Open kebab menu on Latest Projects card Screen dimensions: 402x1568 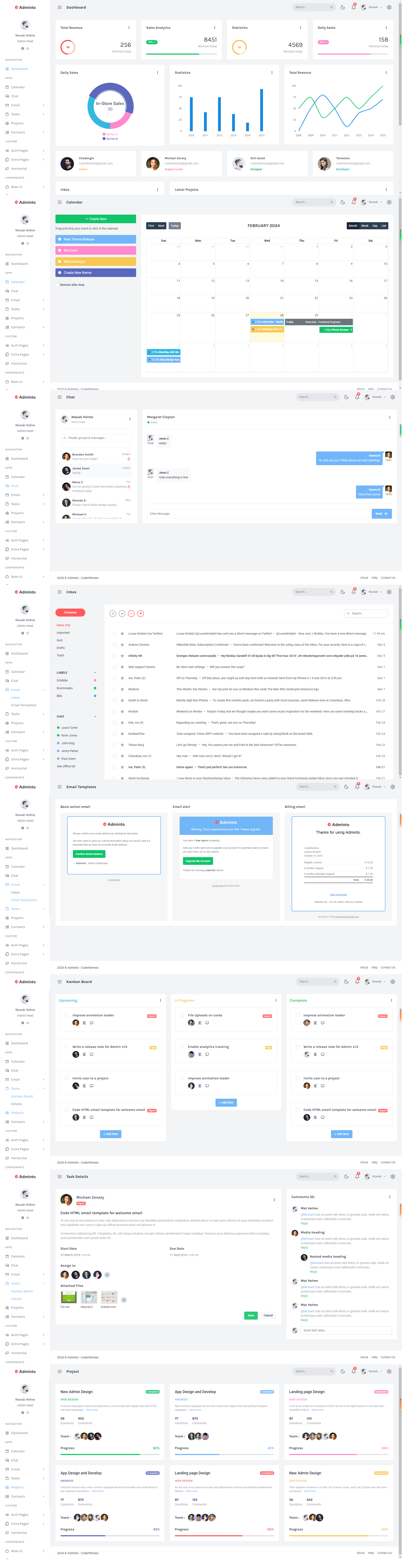(386, 189)
